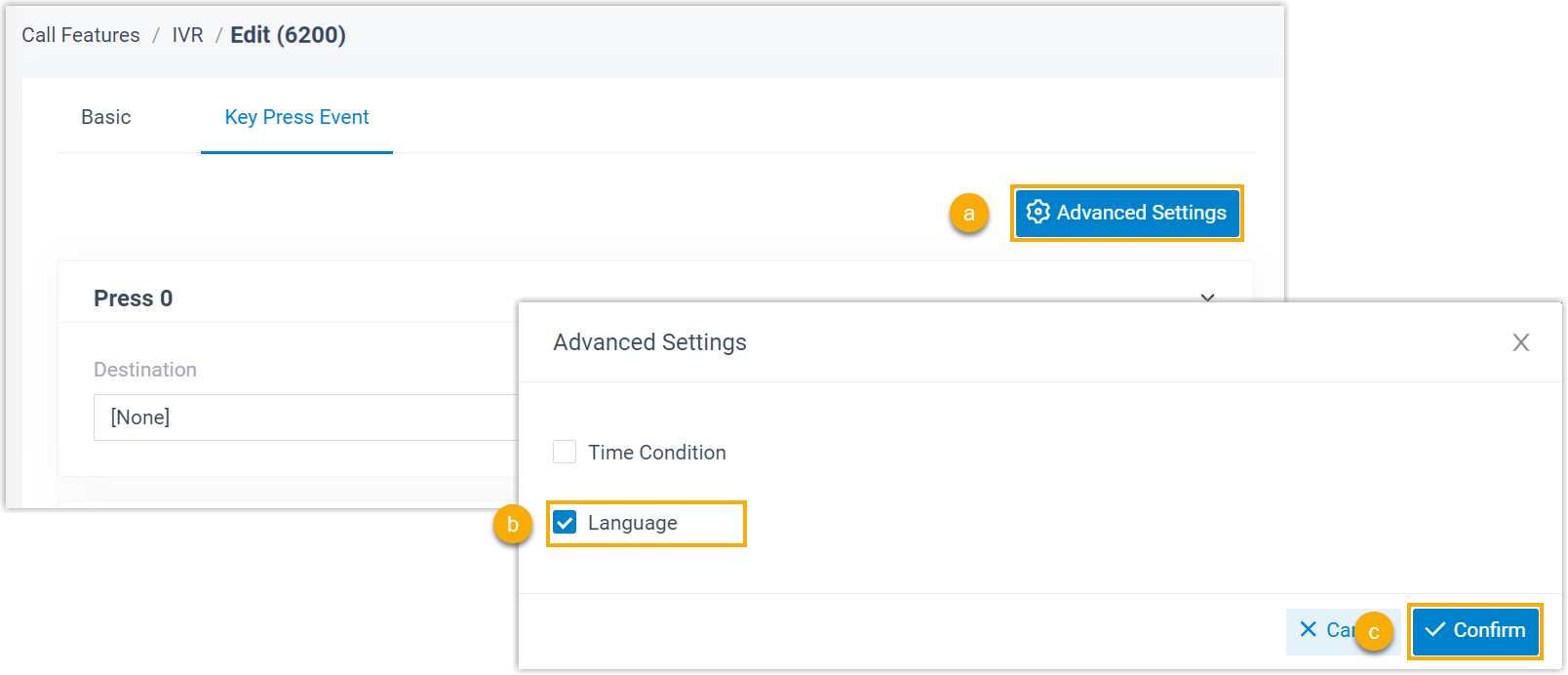Click the orange callout badge labeled a
1568x675 pixels.
pyautogui.click(x=969, y=213)
